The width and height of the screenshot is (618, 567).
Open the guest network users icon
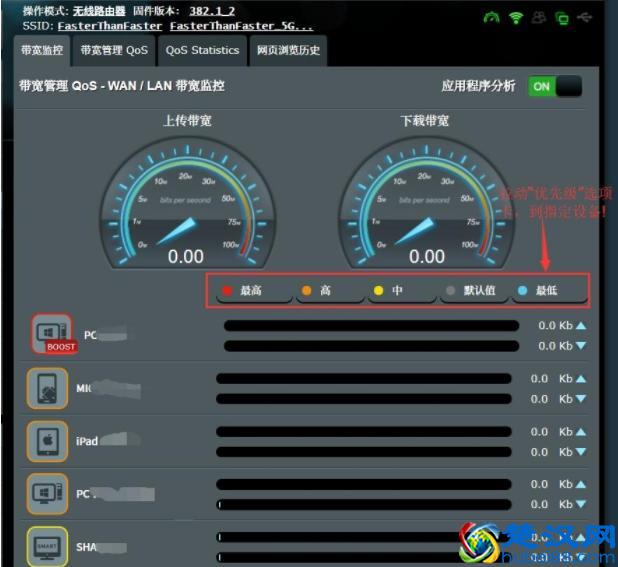pyautogui.click(x=539, y=18)
